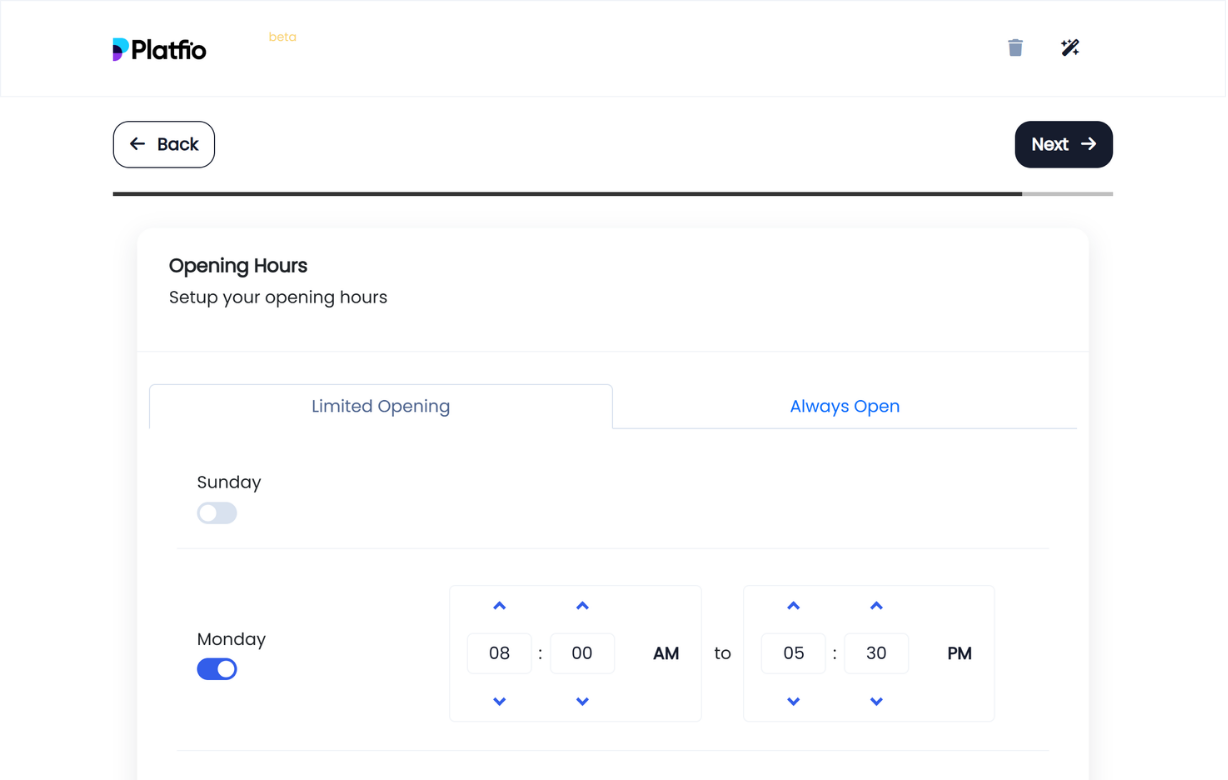This screenshot has height=780, width=1228.
Task: Increase Monday opening minutes with up arrow
Action: point(582,606)
